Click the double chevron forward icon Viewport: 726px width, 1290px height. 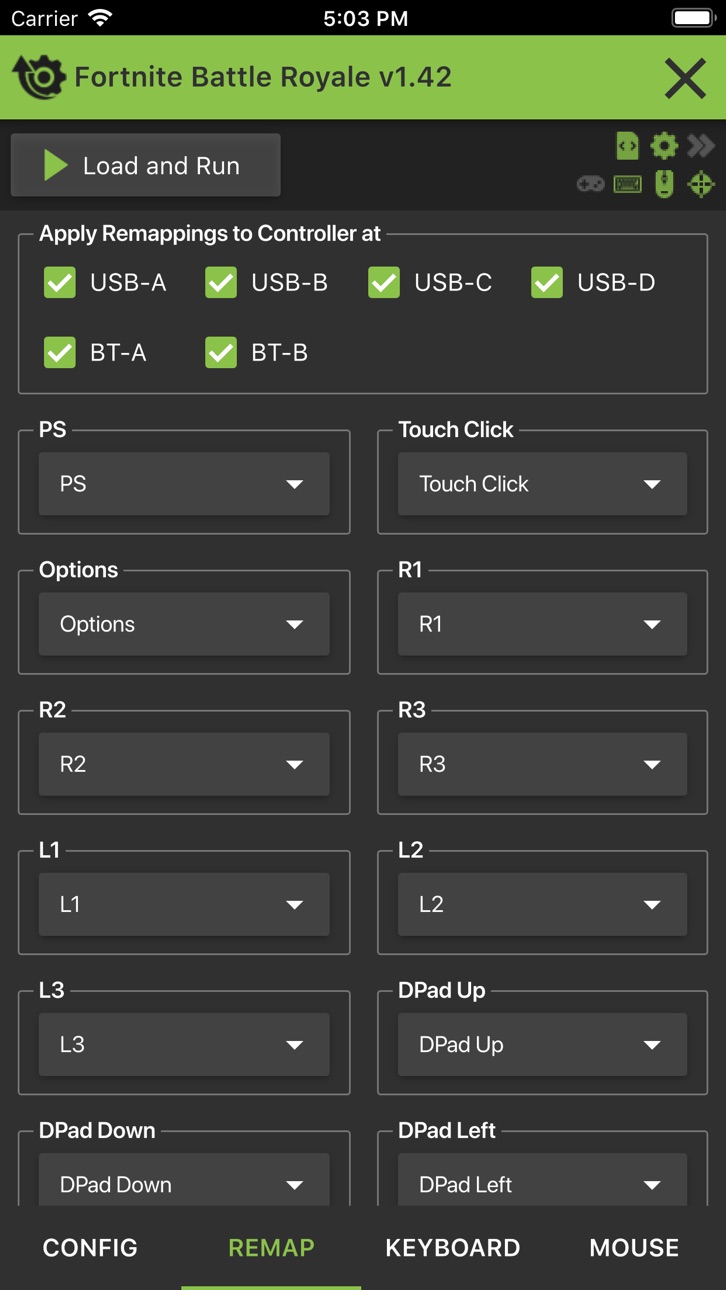(x=701, y=146)
